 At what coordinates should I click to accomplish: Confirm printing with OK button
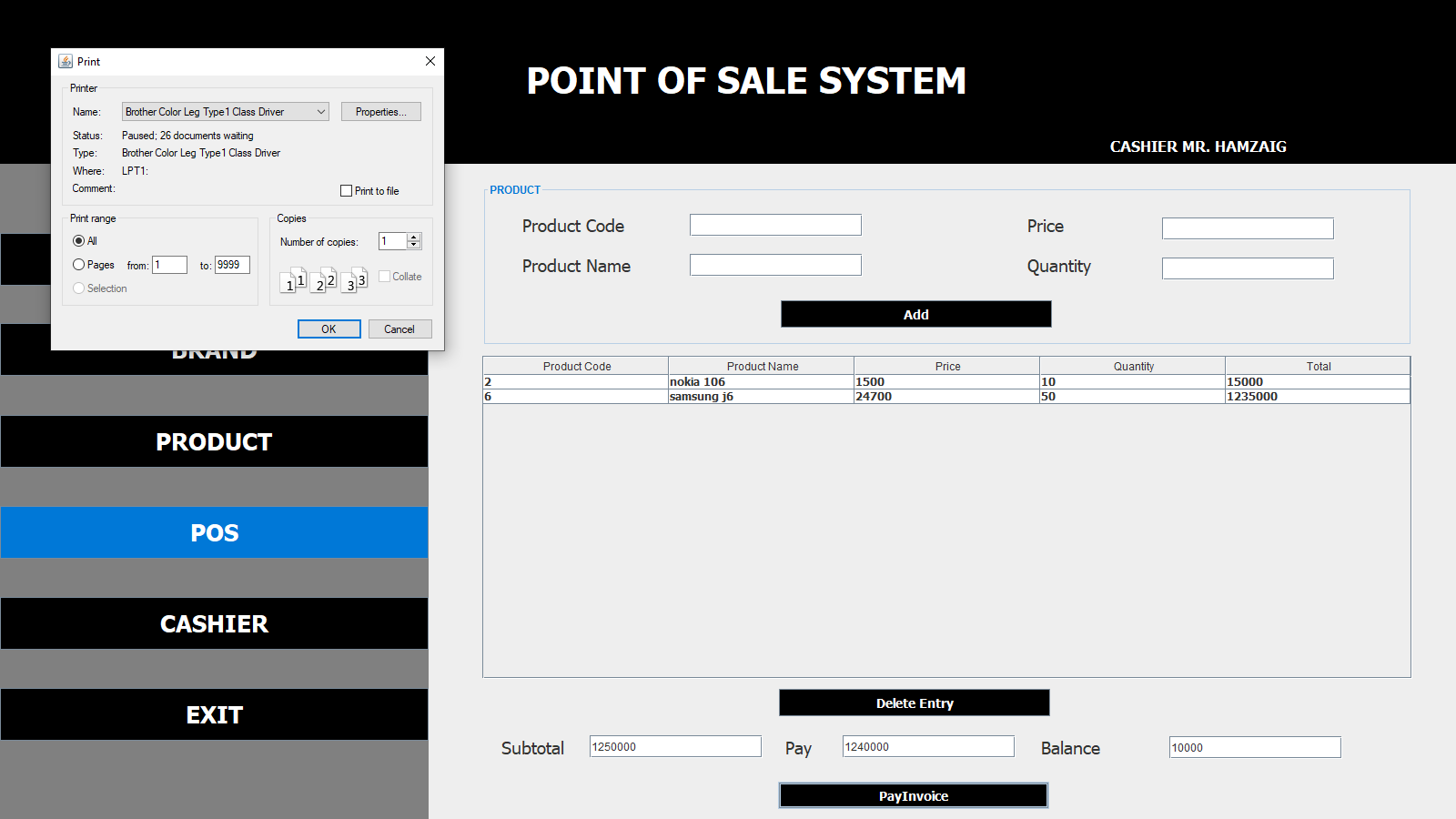(x=329, y=329)
